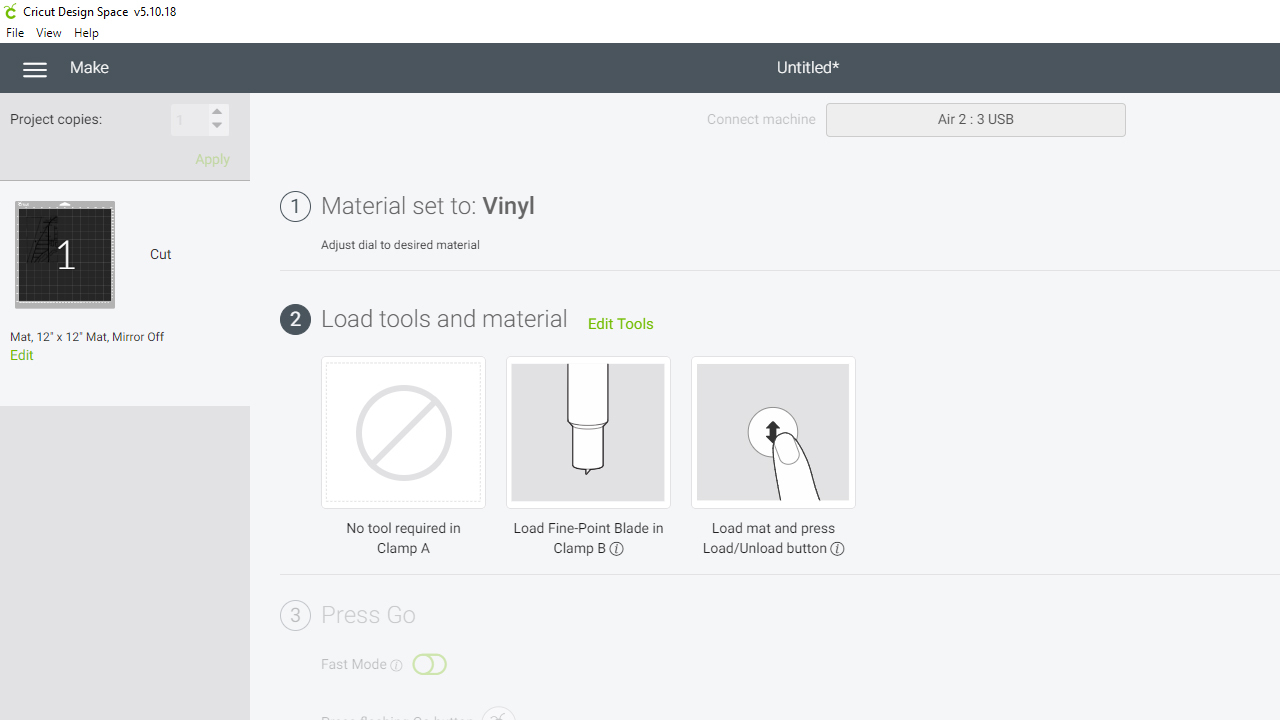The width and height of the screenshot is (1280, 720).
Task: Open info icon beside Clamp B
Action: click(617, 549)
